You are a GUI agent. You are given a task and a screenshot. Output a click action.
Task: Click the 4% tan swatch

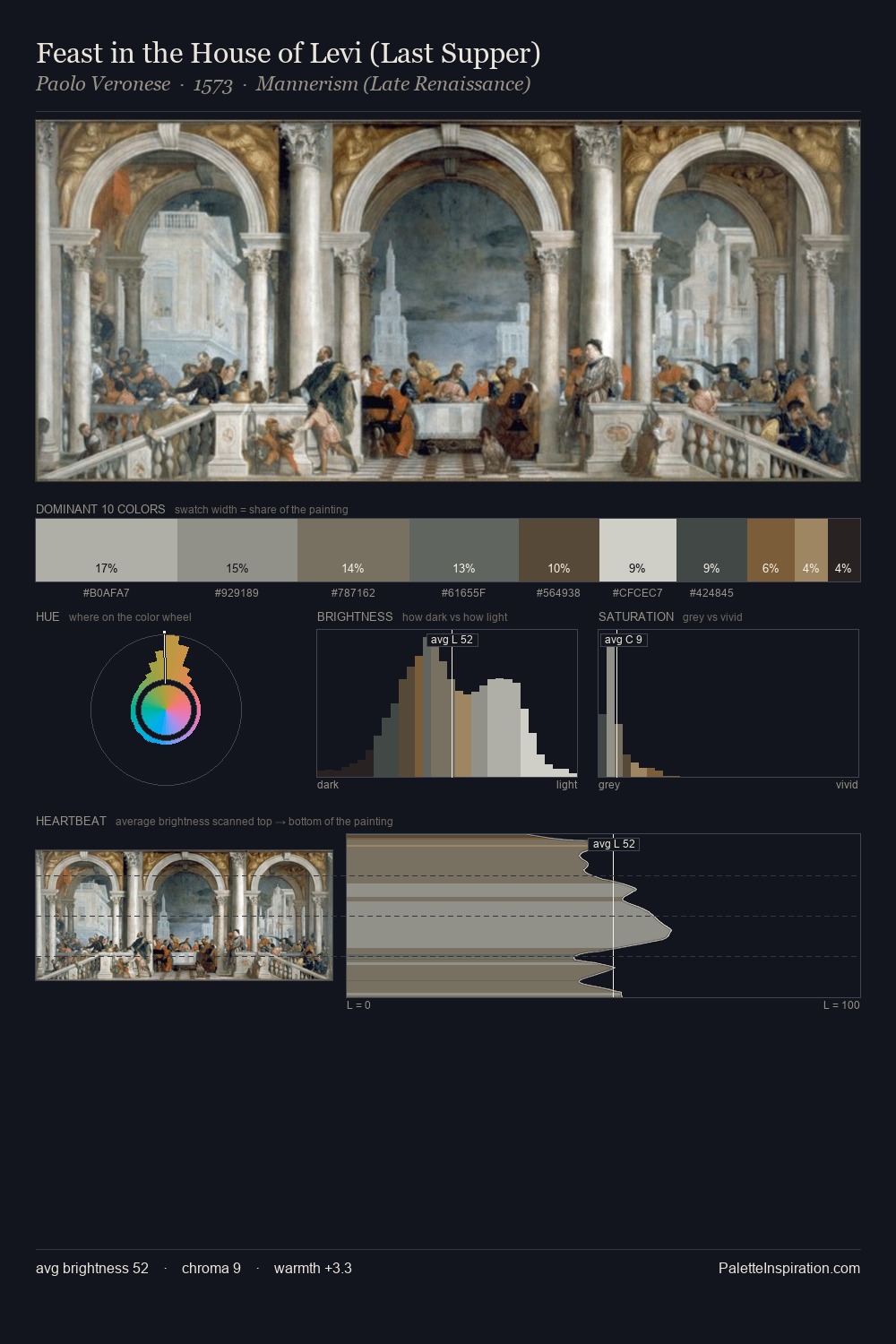(x=811, y=550)
